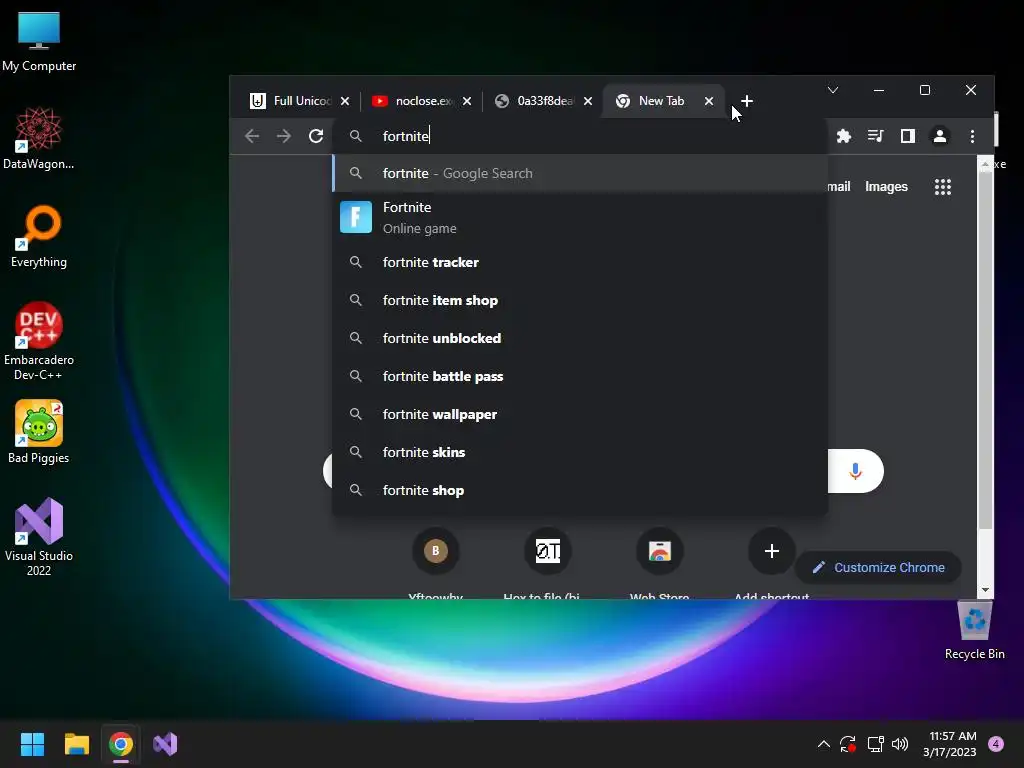Open the Images link
The image size is (1024, 768).
click(886, 187)
